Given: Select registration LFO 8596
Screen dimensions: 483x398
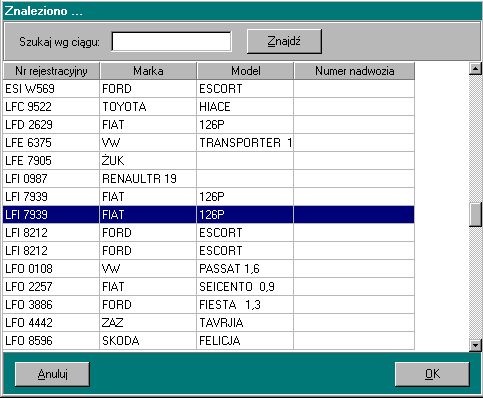Looking at the screenshot, I should click(x=51, y=341).
